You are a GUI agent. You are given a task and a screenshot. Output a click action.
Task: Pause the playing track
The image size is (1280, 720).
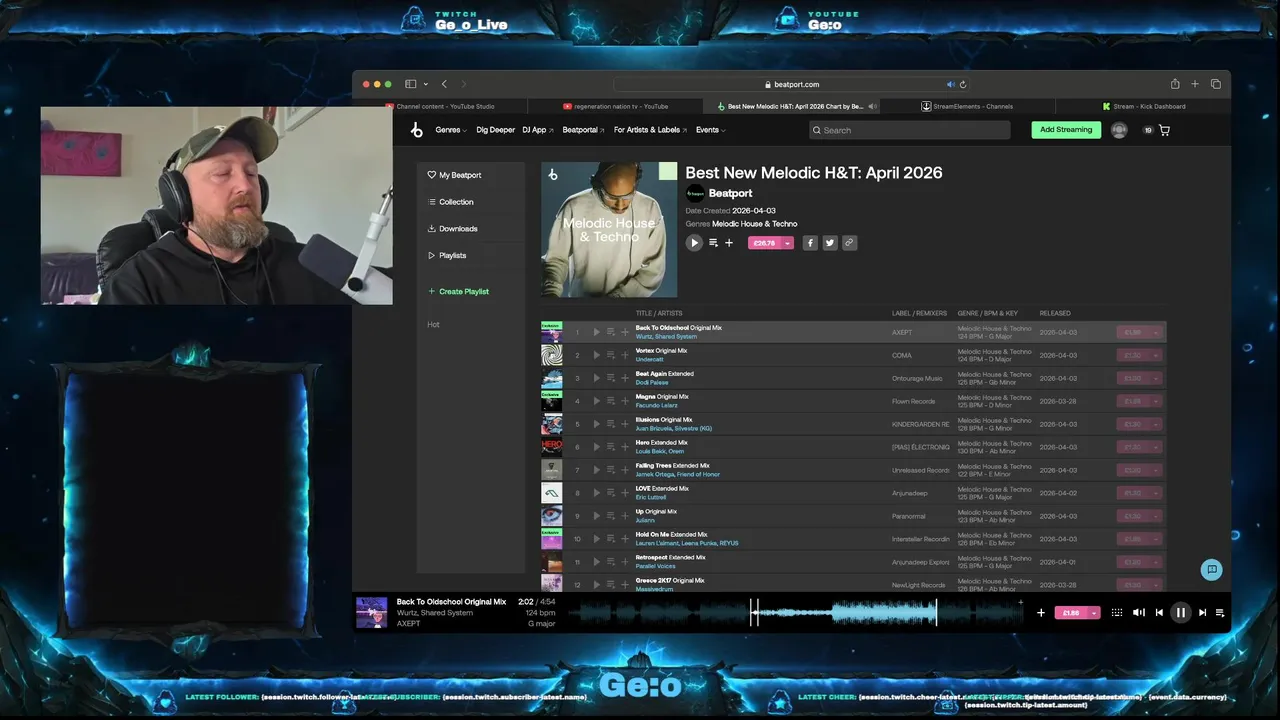[x=1181, y=613]
